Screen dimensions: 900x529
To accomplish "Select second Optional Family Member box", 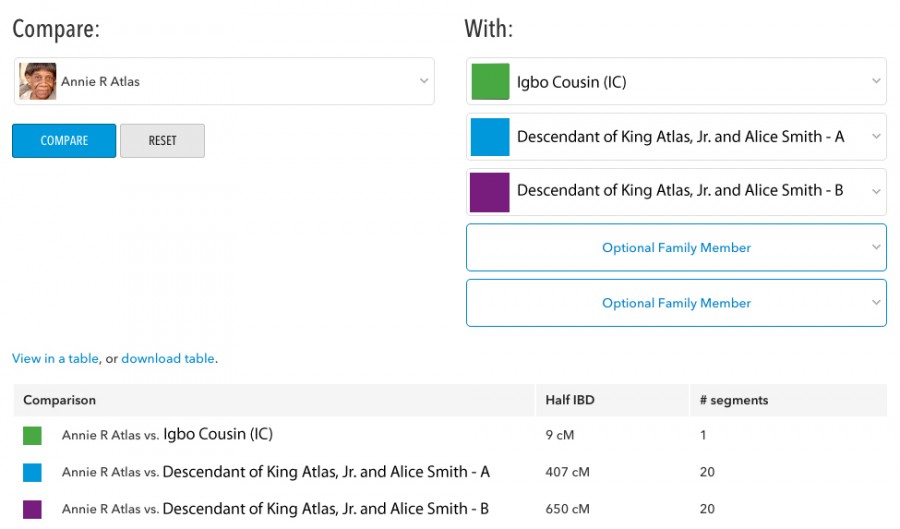I will tap(676, 303).
